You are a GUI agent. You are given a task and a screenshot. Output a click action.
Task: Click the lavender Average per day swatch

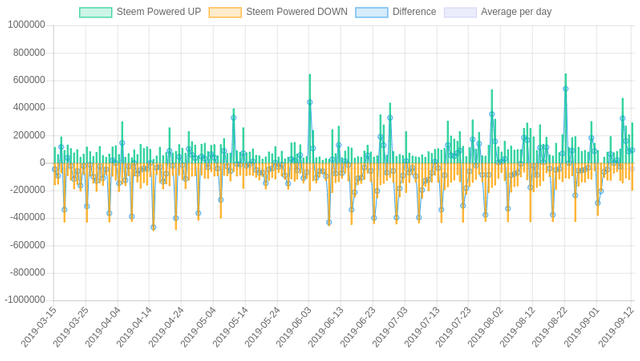pos(460,12)
